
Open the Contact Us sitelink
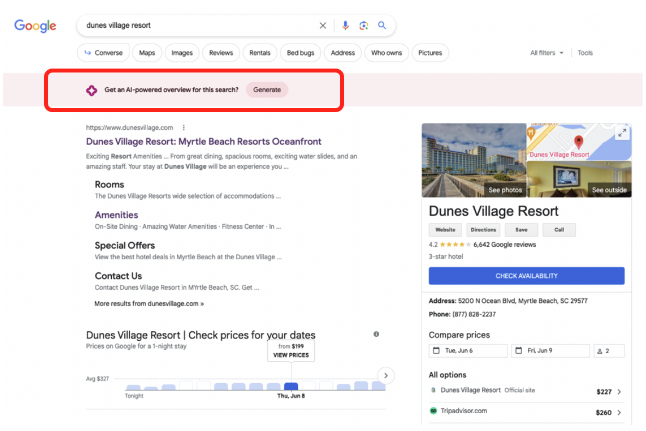point(118,276)
